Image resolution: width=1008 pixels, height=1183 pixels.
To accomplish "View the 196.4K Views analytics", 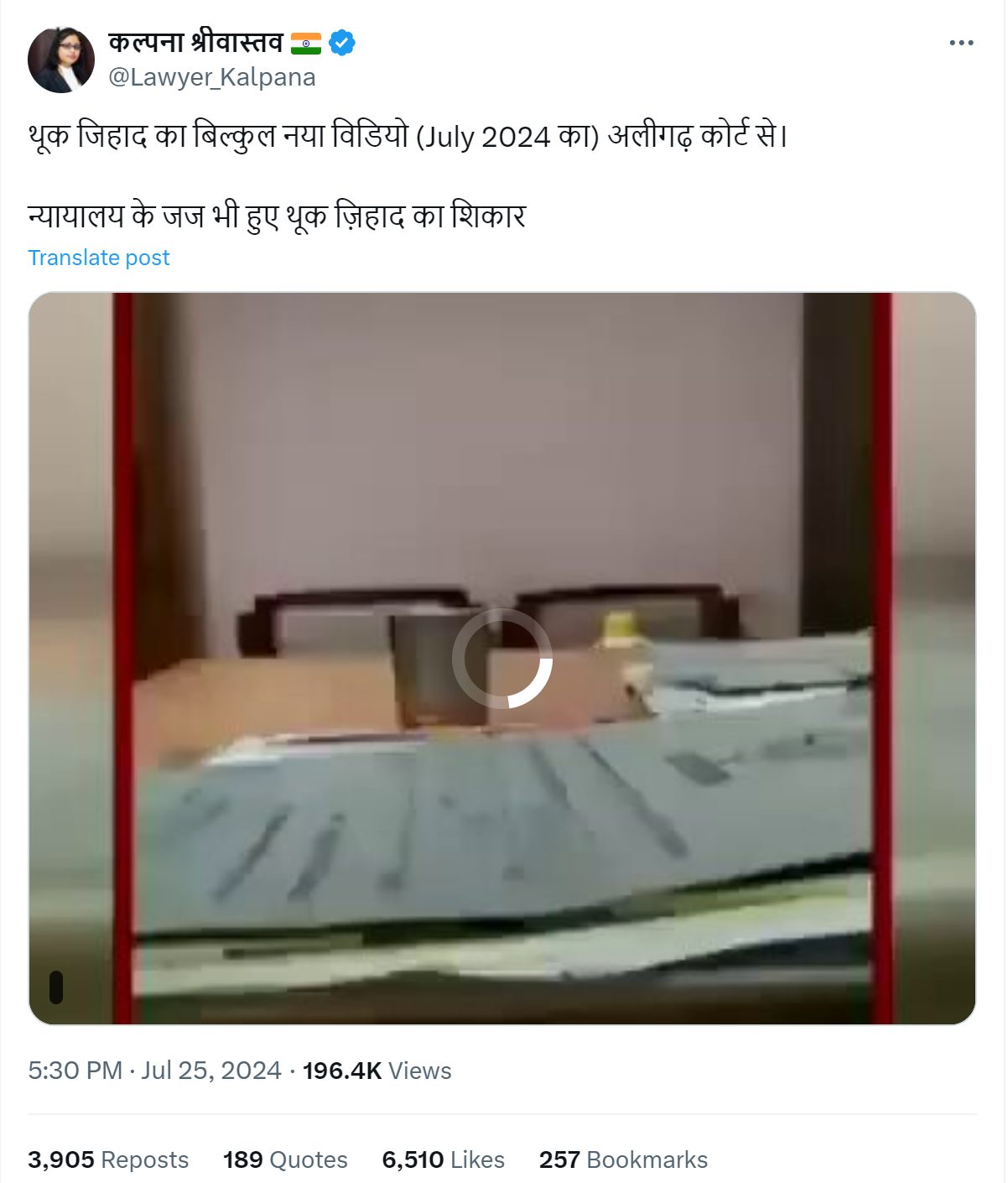I will [377, 1071].
